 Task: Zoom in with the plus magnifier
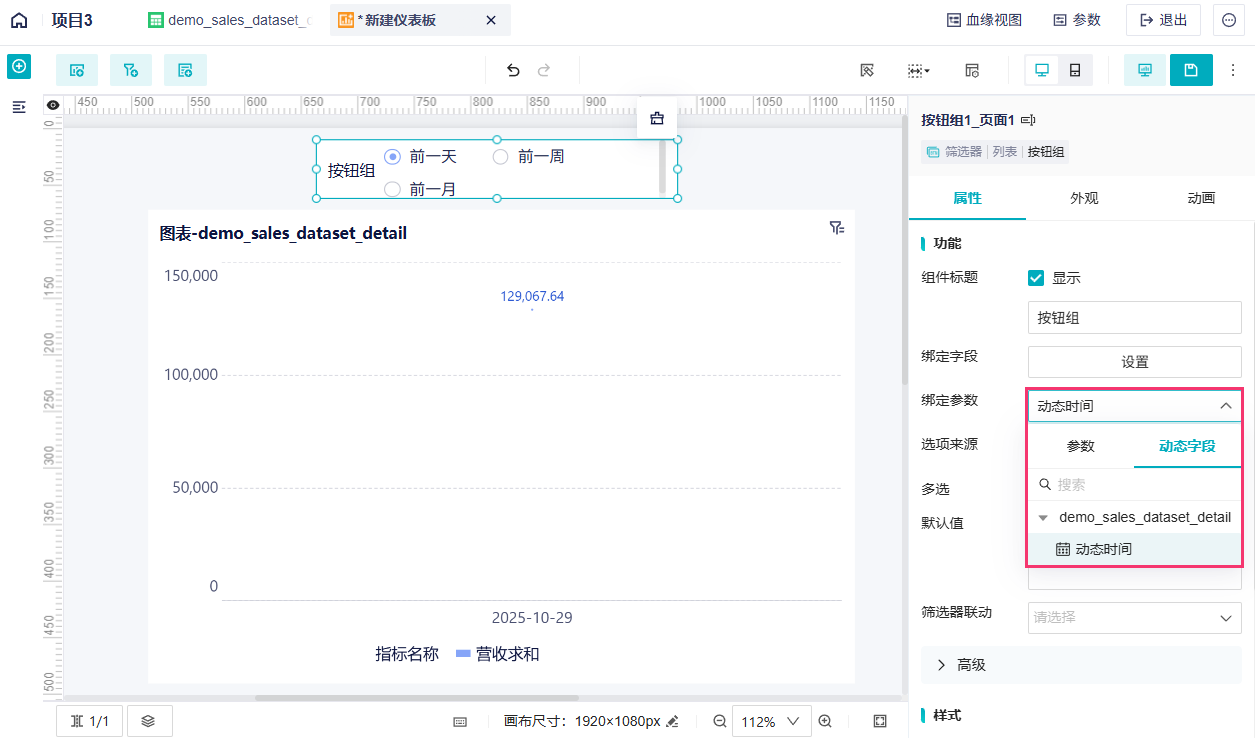pos(825,721)
